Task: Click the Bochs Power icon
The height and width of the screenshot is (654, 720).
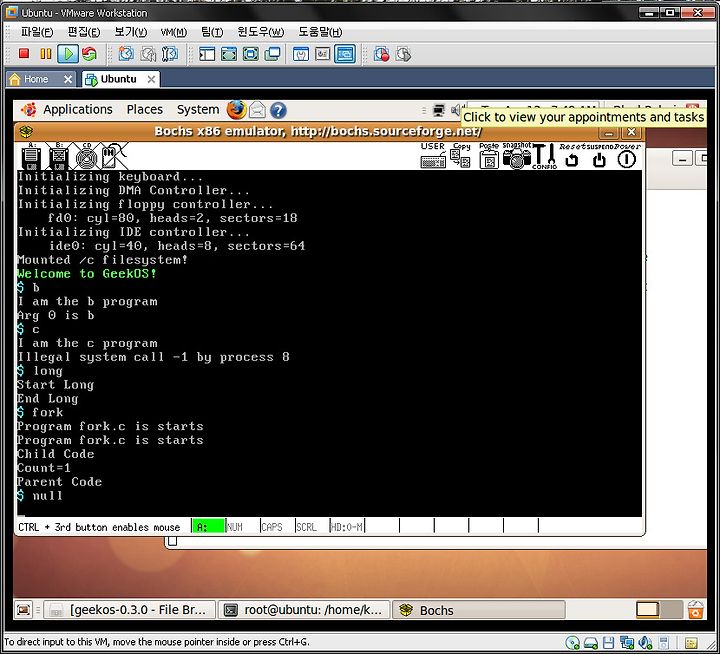Action: point(627,156)
